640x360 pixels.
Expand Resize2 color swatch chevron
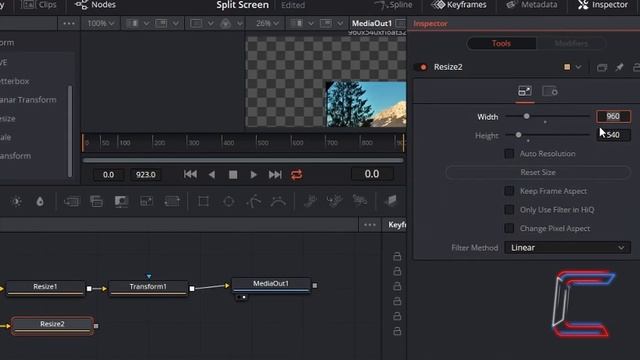[578, 67]
